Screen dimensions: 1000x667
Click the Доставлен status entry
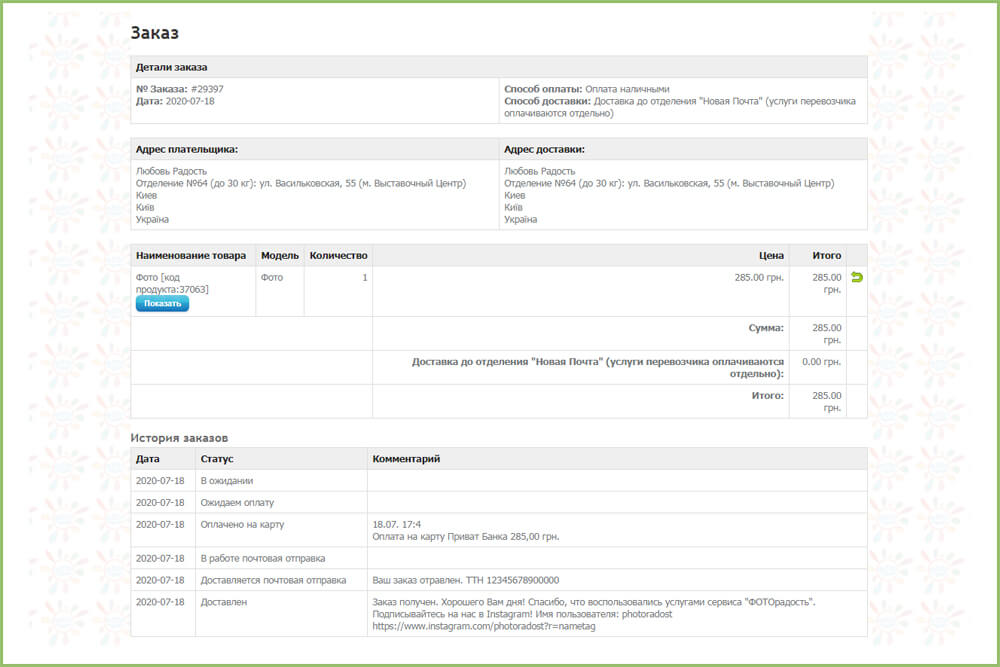224,602
